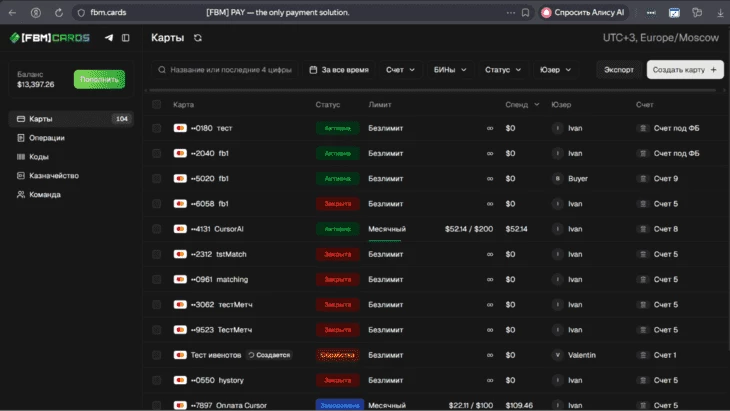Select the checkbox for card 2312 tstMatch
The width and height of the screenshot is (730, 411).
(156, 254)
